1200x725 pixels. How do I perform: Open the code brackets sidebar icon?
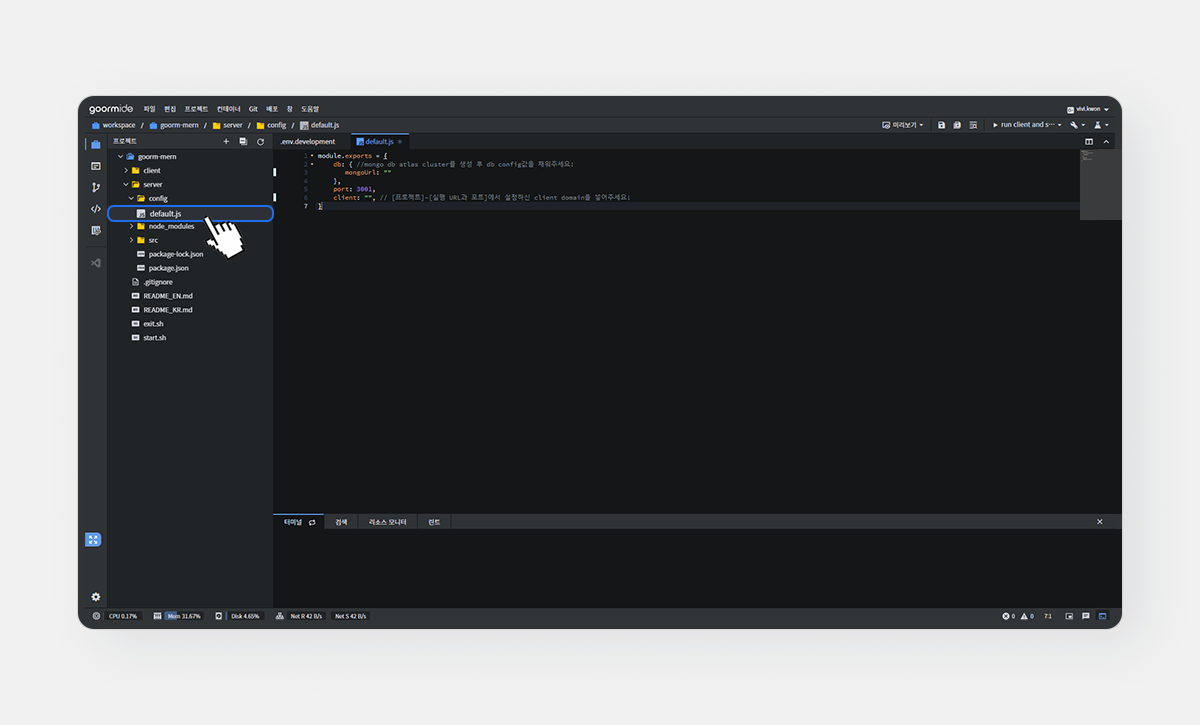tap(96, 209)
